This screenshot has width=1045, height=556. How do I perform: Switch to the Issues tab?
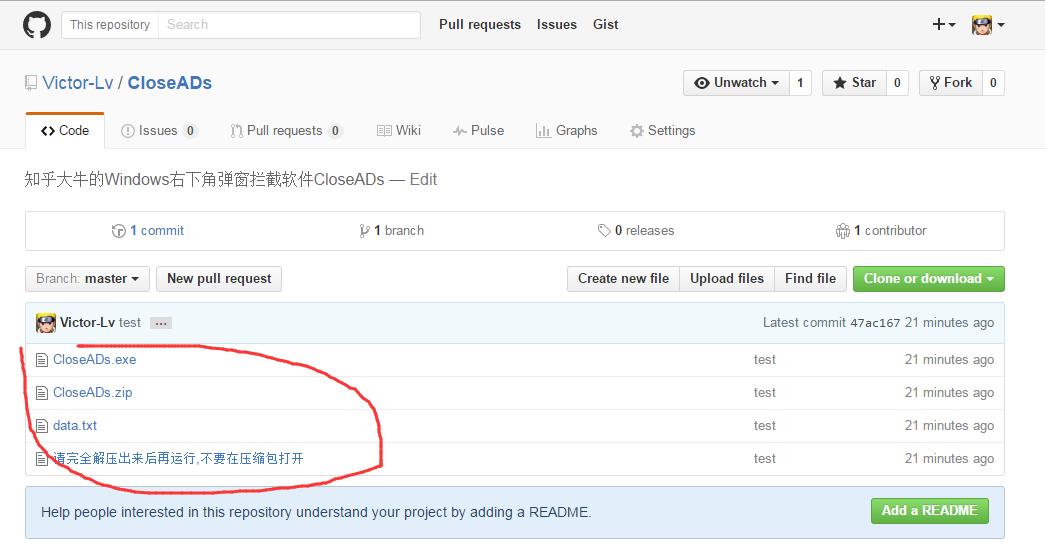click(x=159, y=131)
